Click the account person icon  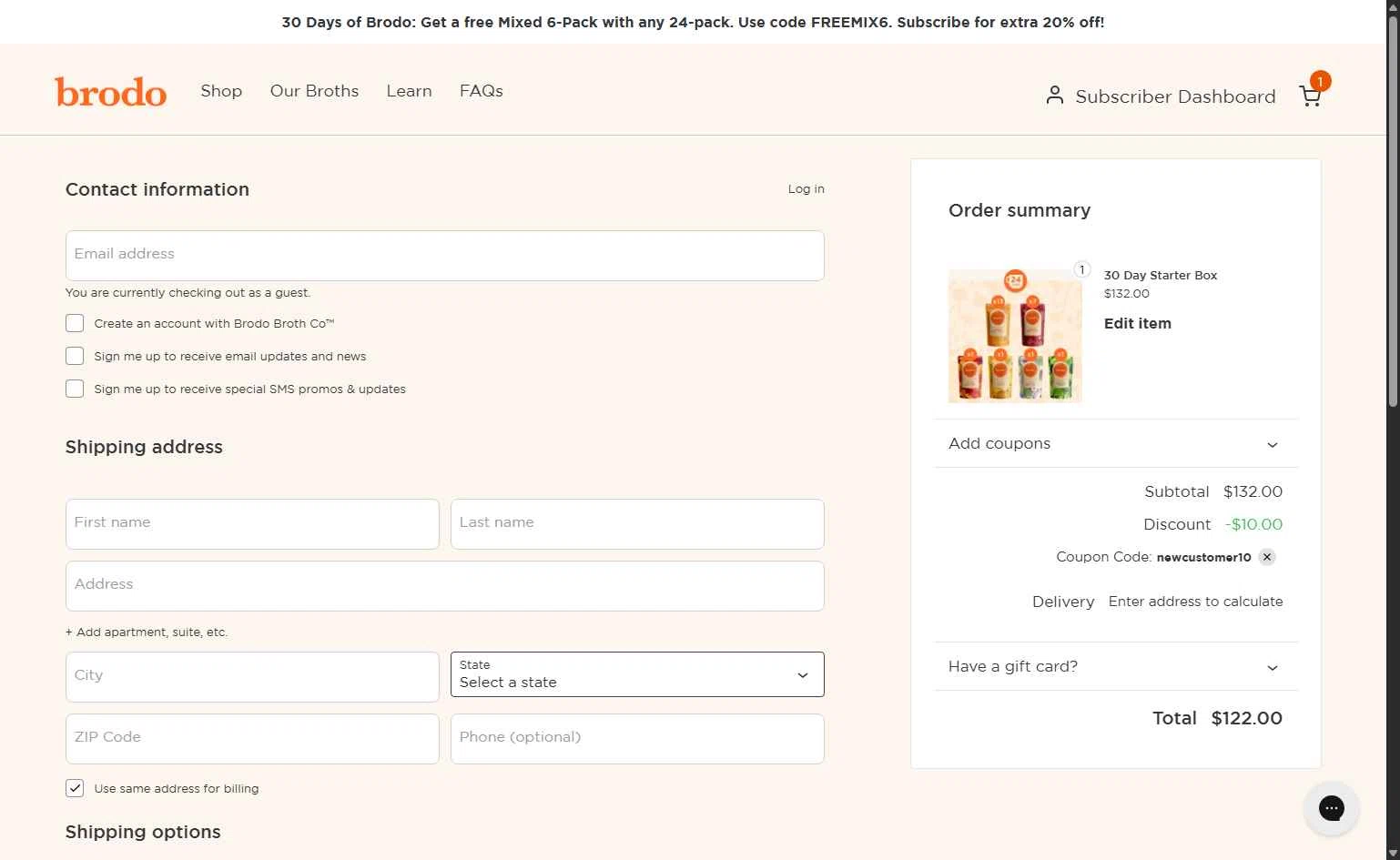(1054, 95)
